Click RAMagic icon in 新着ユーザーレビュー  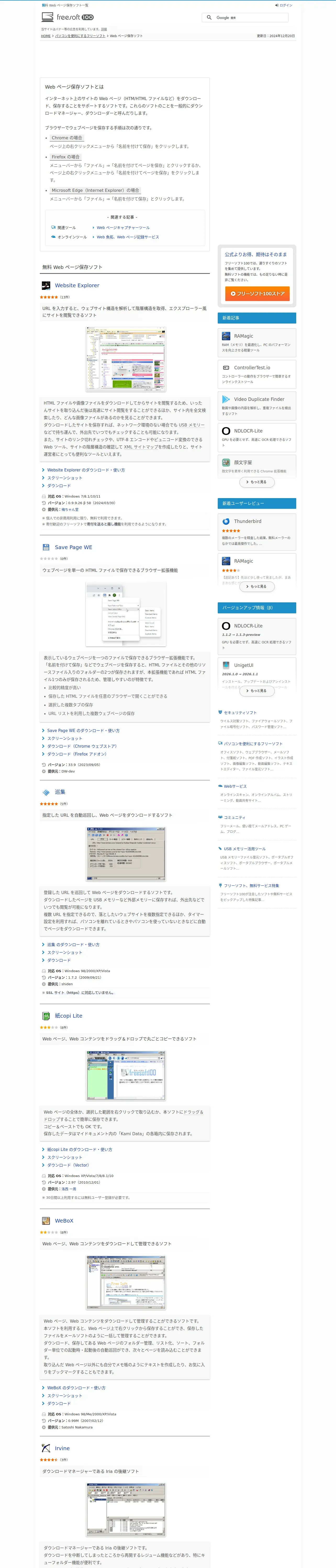226,561
